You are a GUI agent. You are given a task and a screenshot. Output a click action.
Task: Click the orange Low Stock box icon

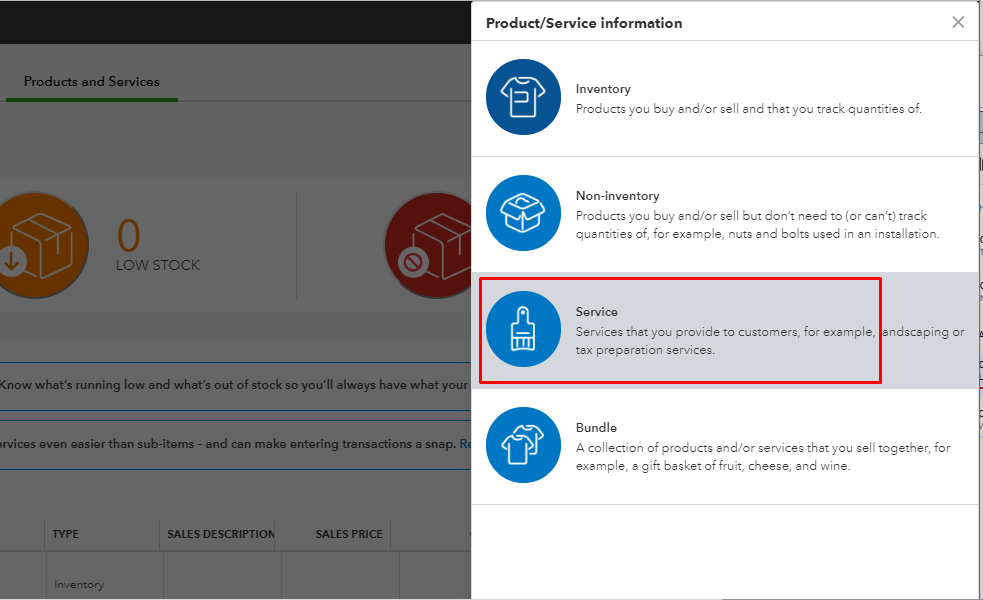[x=35, y=244]
